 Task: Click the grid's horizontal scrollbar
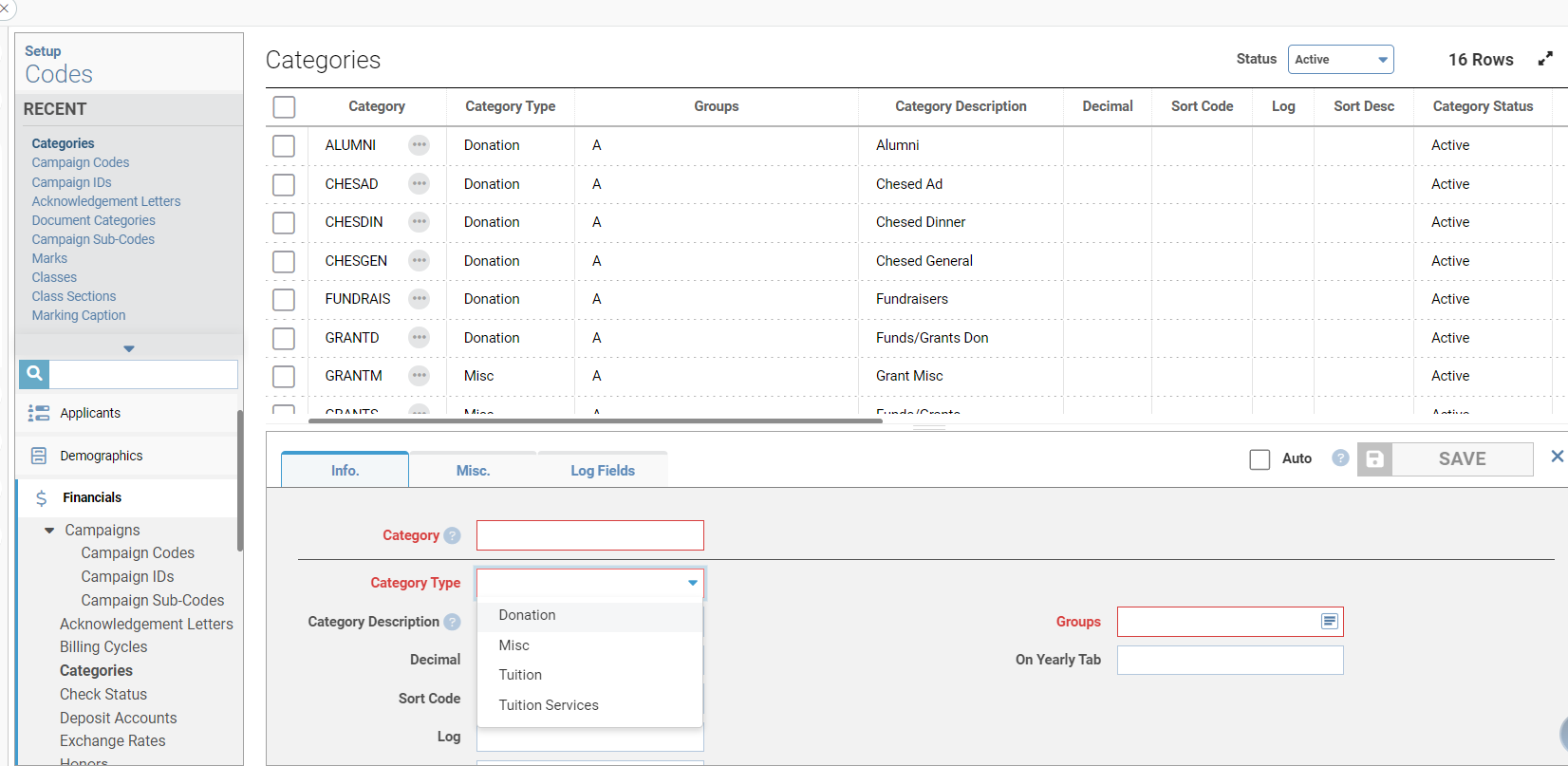coord(595,420)
